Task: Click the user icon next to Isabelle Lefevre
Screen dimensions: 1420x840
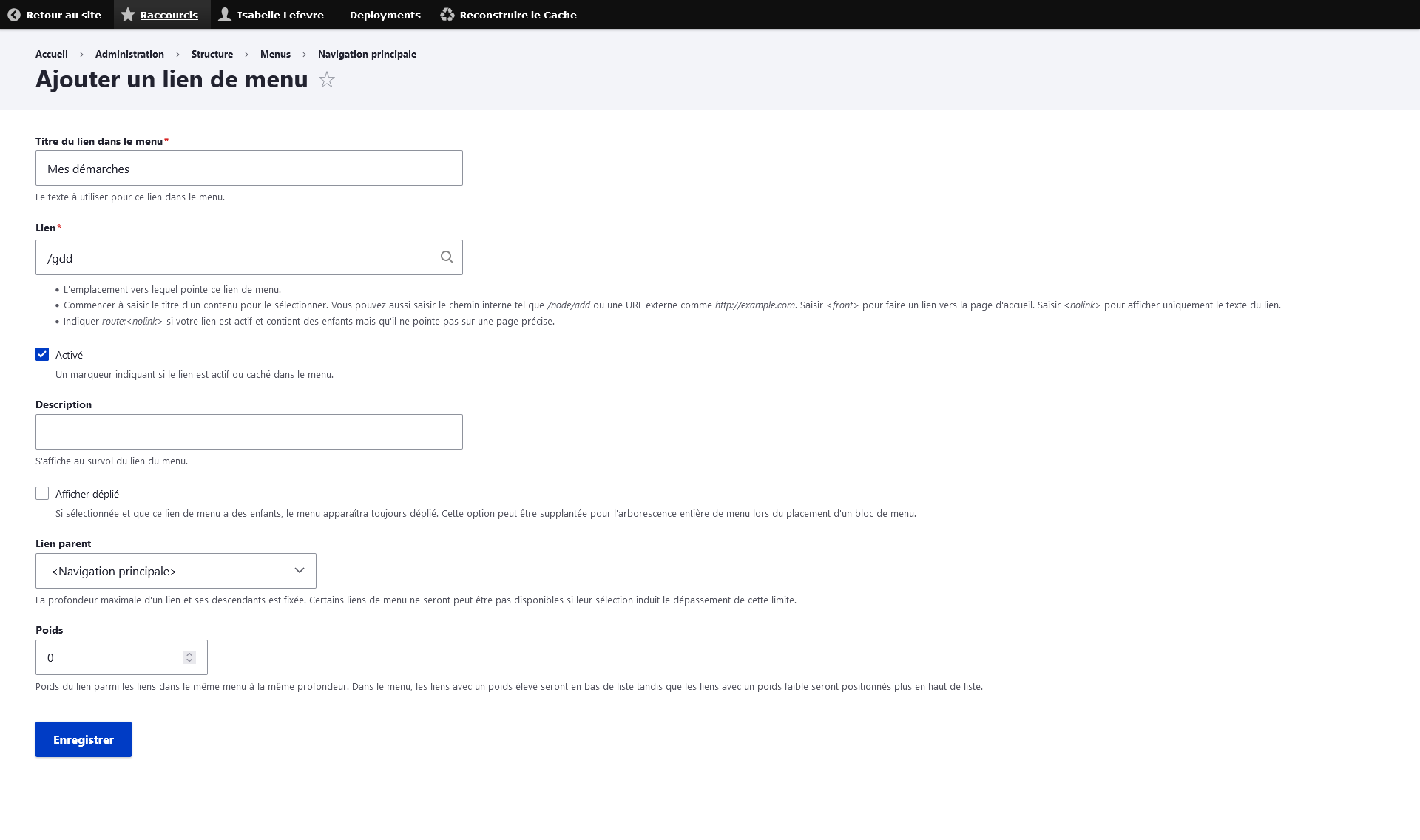Action: click(225, 15)
